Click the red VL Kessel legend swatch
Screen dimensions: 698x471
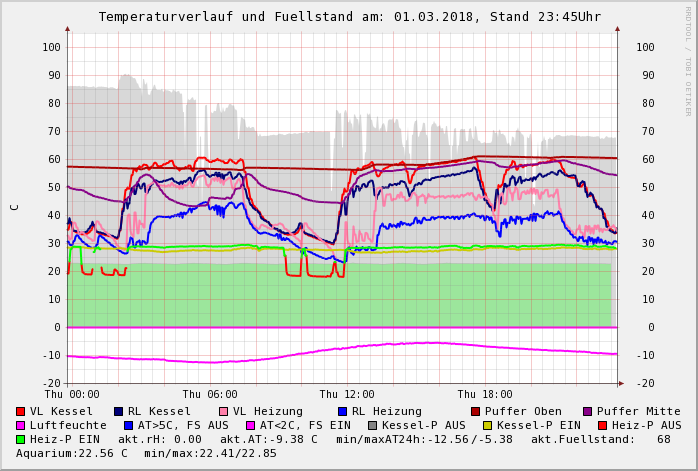pyautogui.click(x=21, y=412)
